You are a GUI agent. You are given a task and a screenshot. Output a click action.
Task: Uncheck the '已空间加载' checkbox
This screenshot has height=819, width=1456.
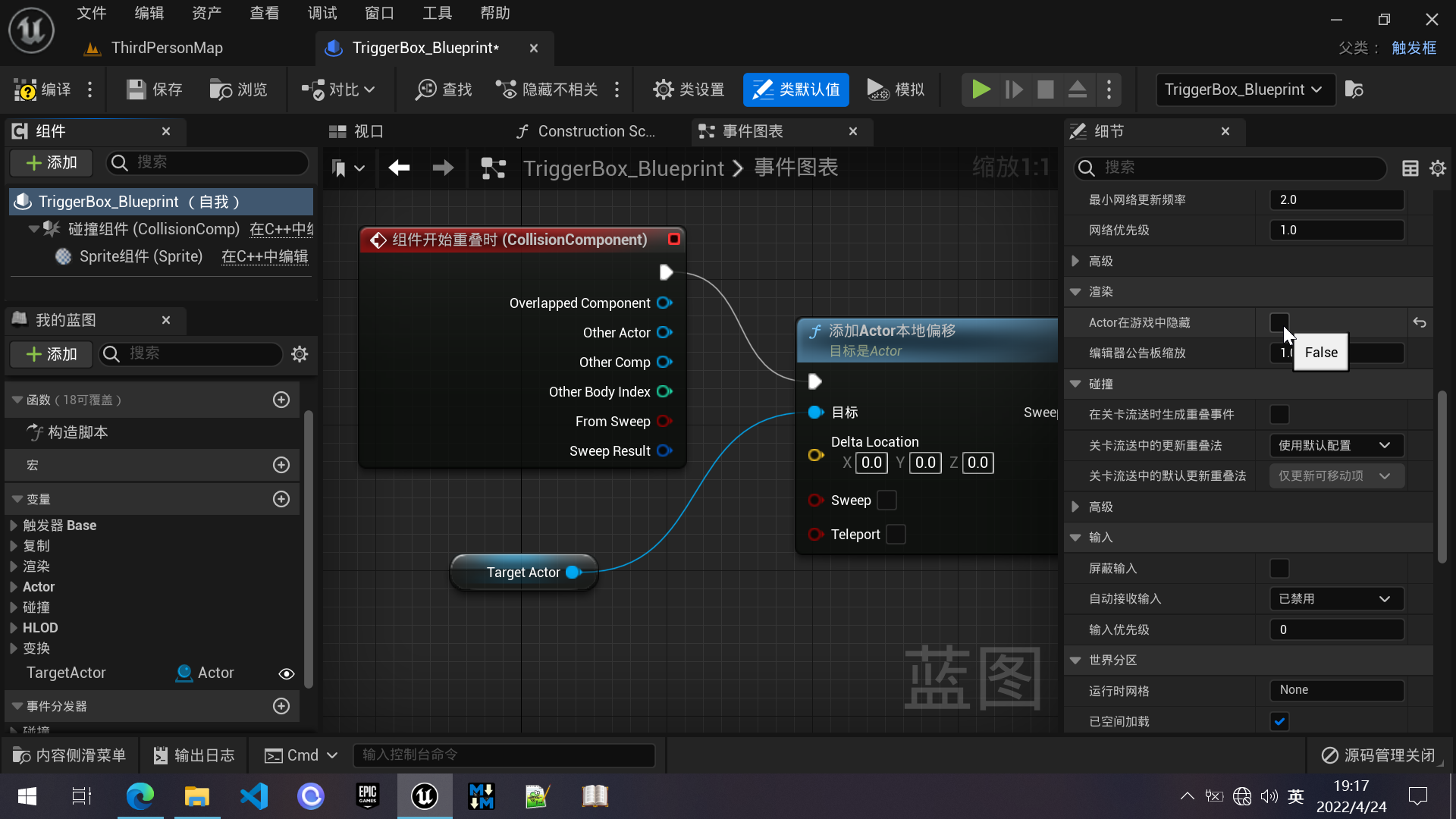pyautogui.click(x=1279, y=721)
